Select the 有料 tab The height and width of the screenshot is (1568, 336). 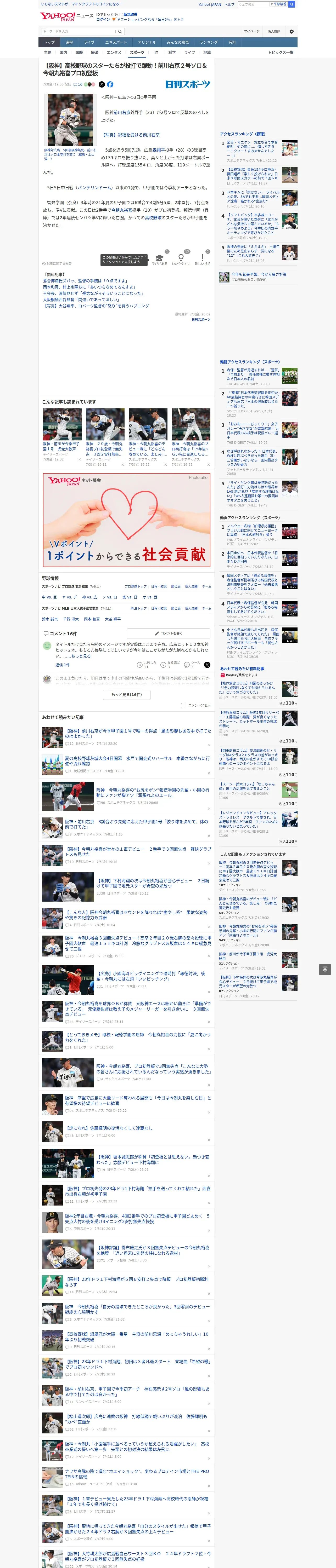coord(232,42)
